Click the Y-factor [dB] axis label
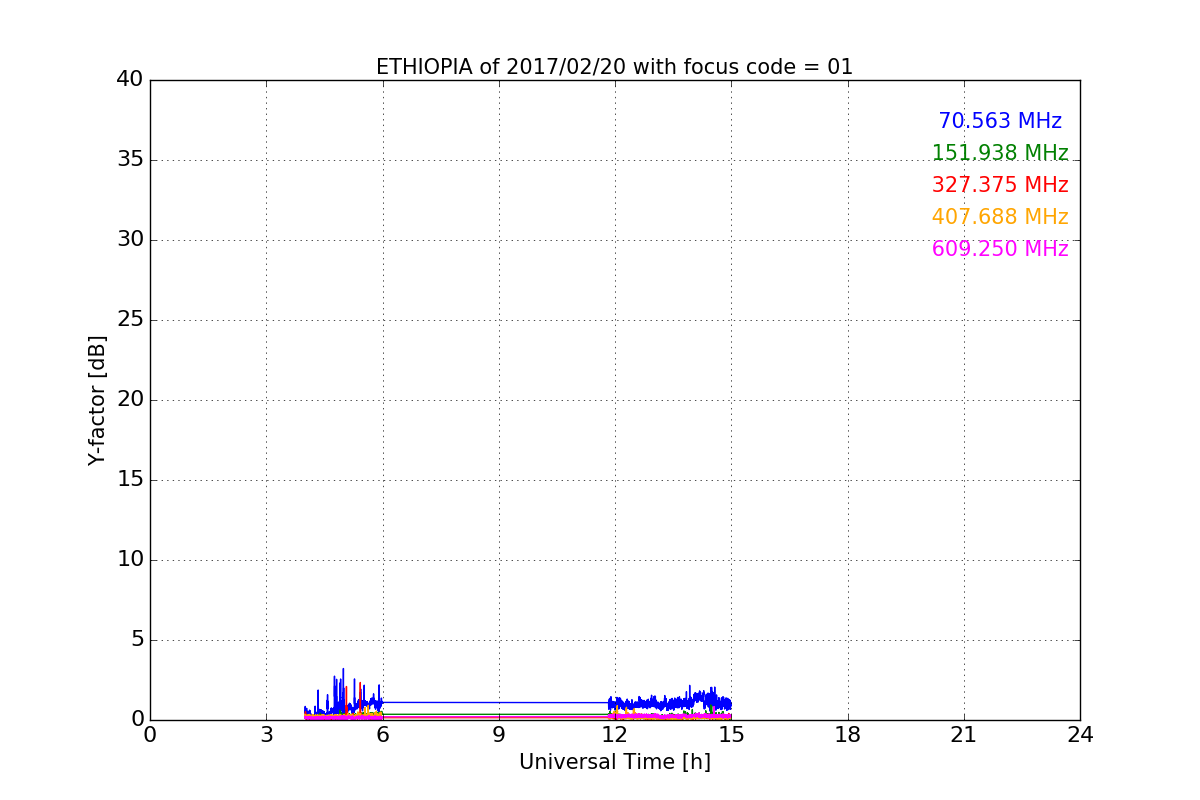Screen dimensions: 1200x800 (97, 400)
